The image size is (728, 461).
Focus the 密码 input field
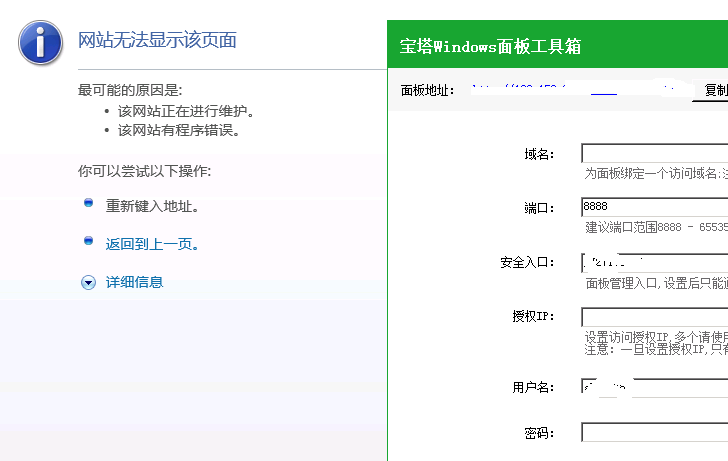pos(655,432)
